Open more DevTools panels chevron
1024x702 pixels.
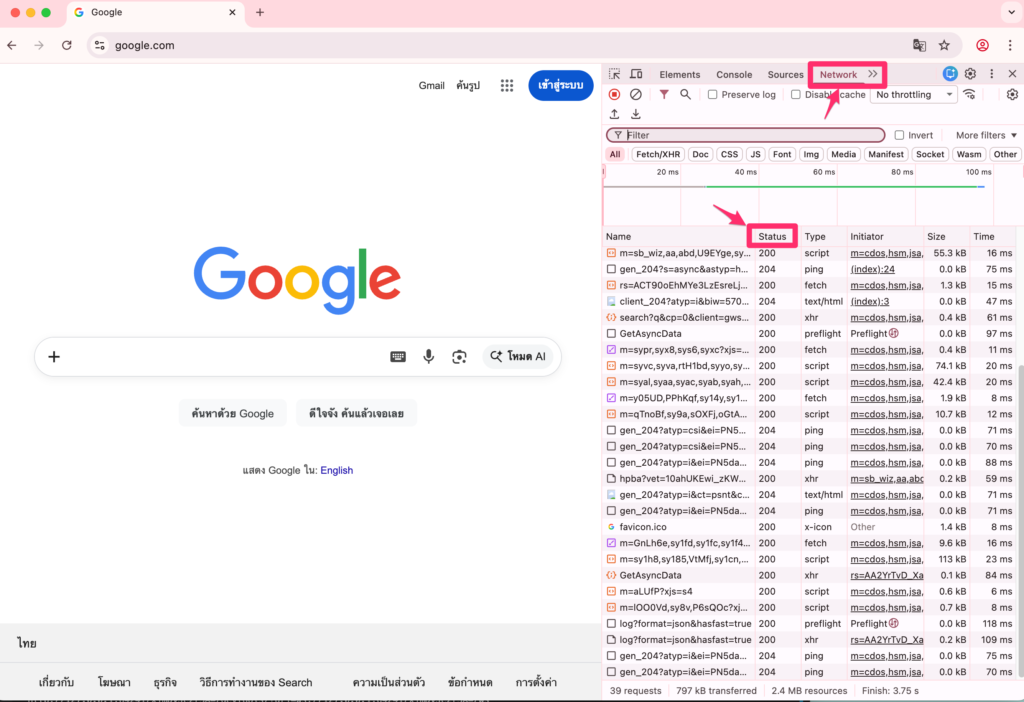[872, 74]
